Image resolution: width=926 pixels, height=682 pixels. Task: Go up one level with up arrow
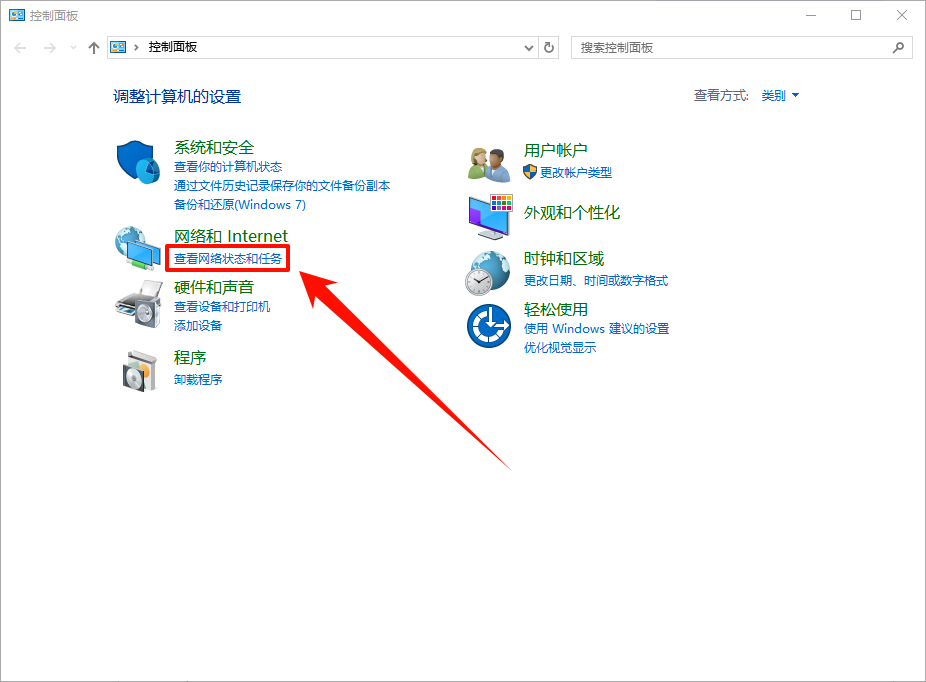click(94, 48)
